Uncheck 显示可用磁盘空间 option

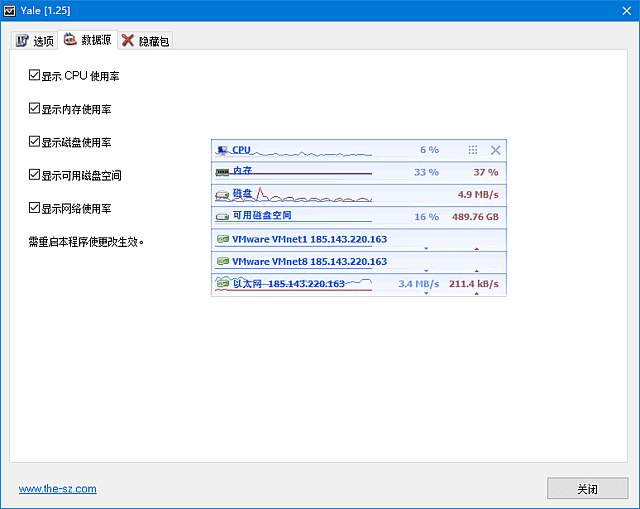point(35,175)
